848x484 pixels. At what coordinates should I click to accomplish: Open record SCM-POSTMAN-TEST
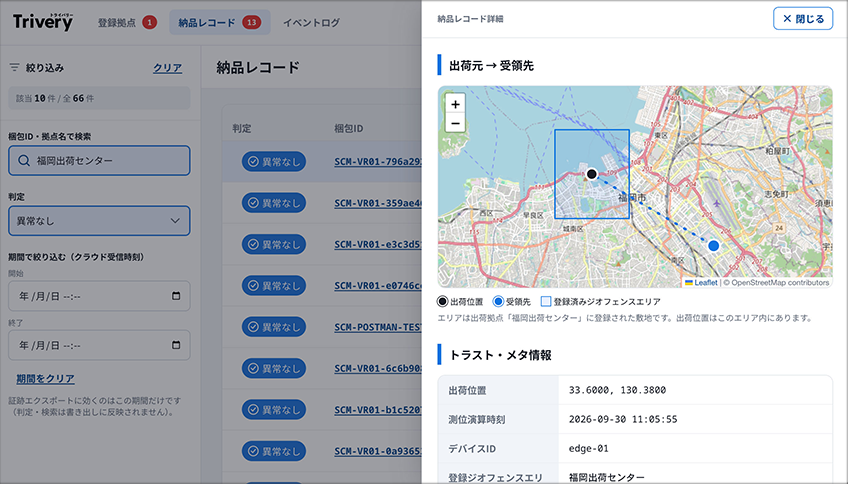pyautogui.click(x=377, y=327)
